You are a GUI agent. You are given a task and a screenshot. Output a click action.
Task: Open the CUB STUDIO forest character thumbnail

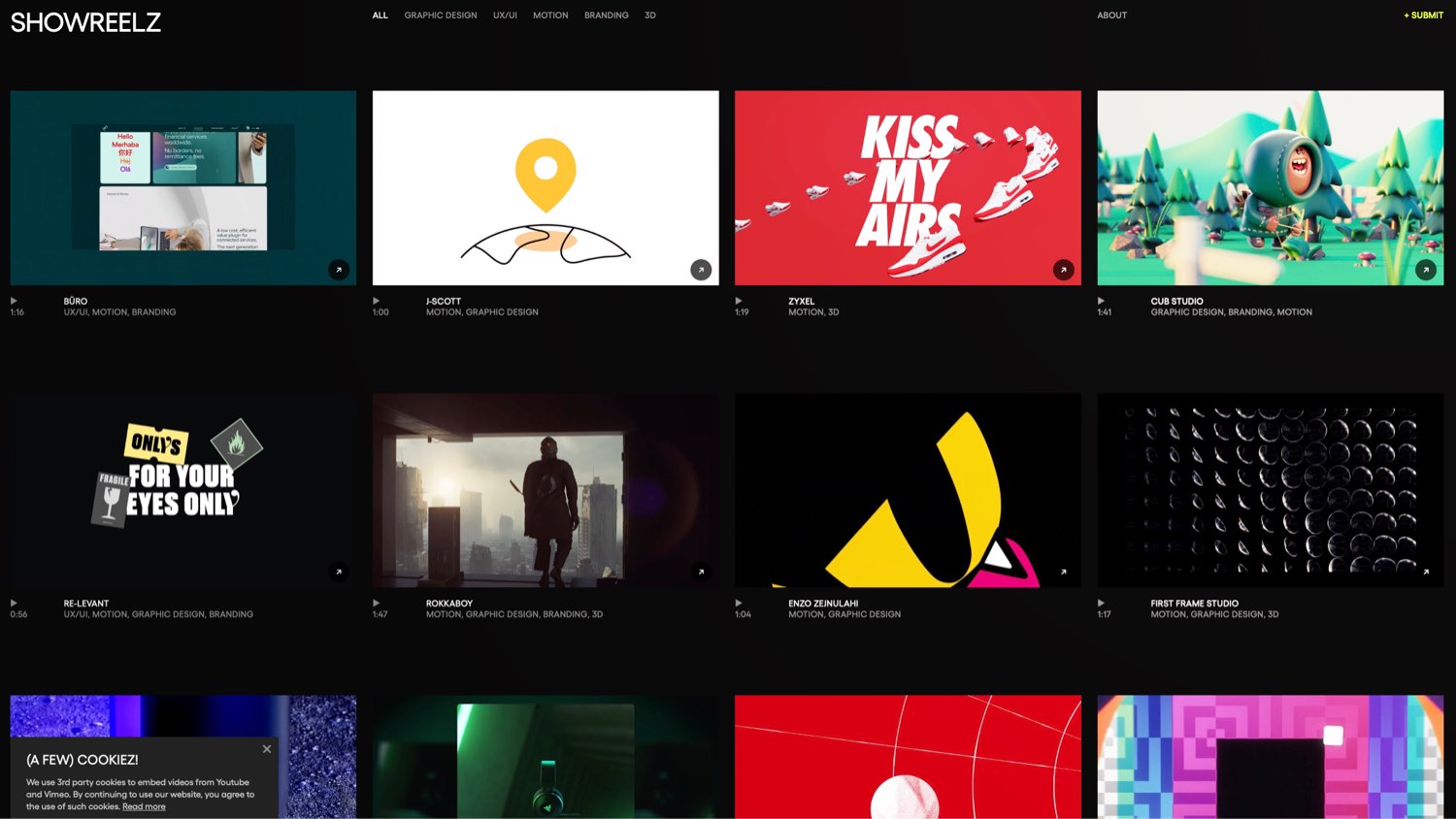click(1271, 188)
